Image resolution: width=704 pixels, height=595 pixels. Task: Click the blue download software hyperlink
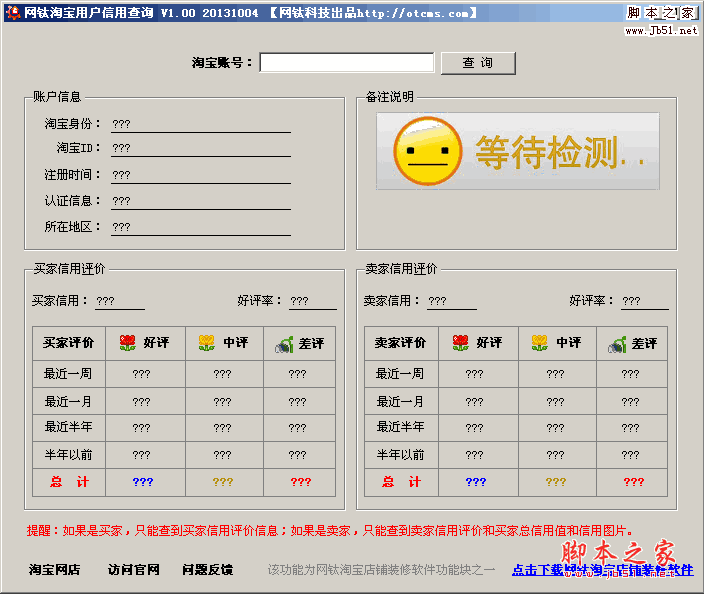603,570
